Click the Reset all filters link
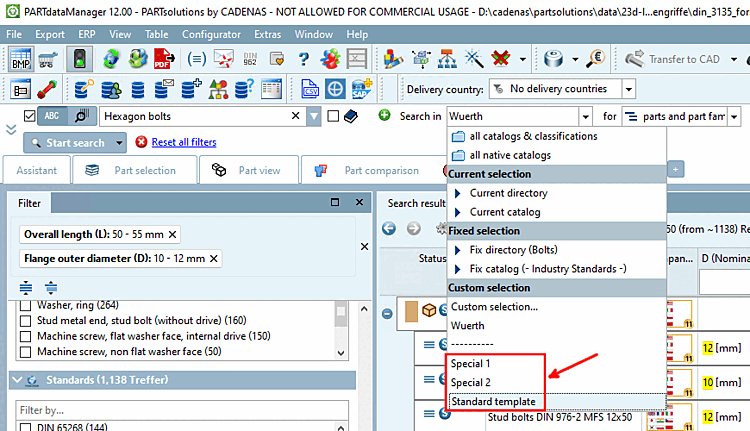This screenshot has width=750, height=431. click(x=184, y=142)
